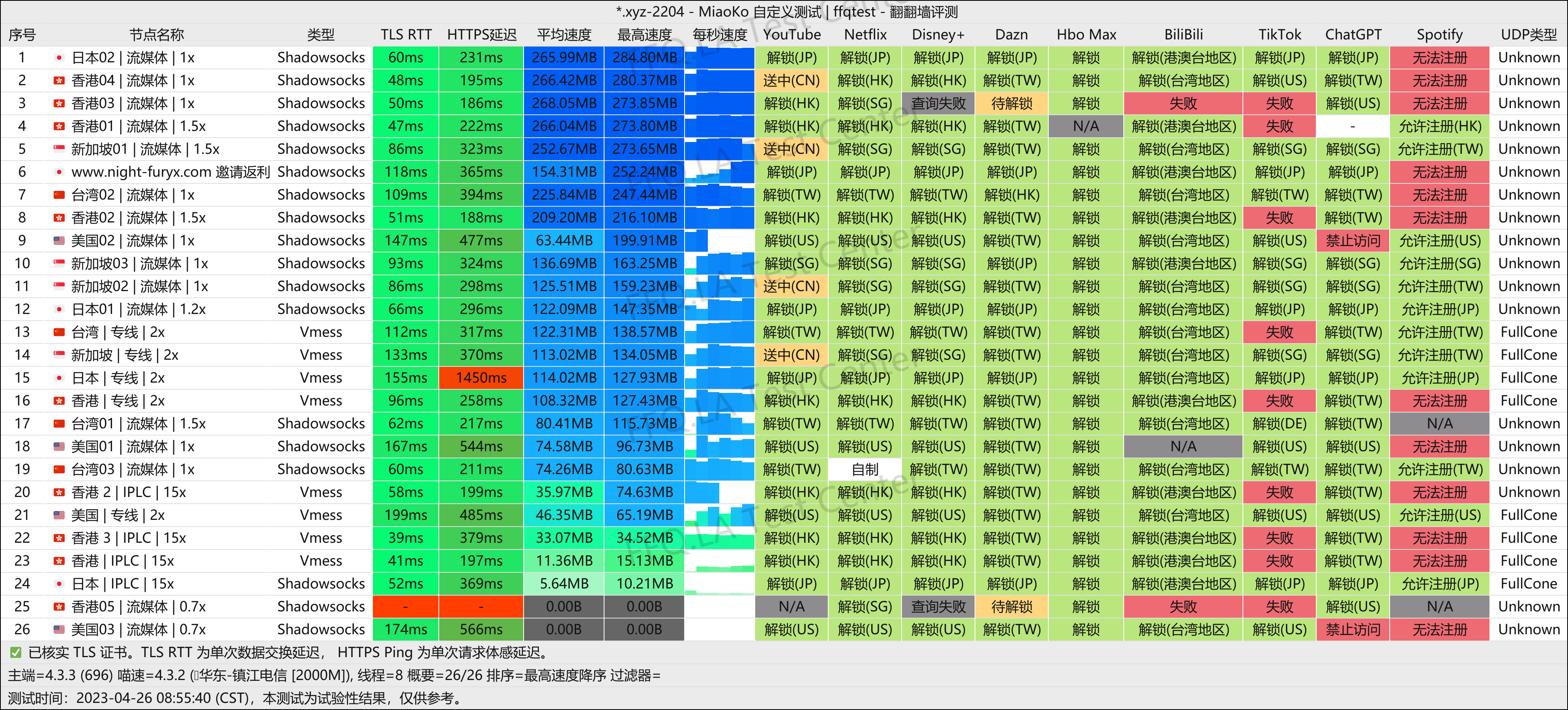
Task: Click the Singapore flag beside 新加坡01
Action: point(59,149)
